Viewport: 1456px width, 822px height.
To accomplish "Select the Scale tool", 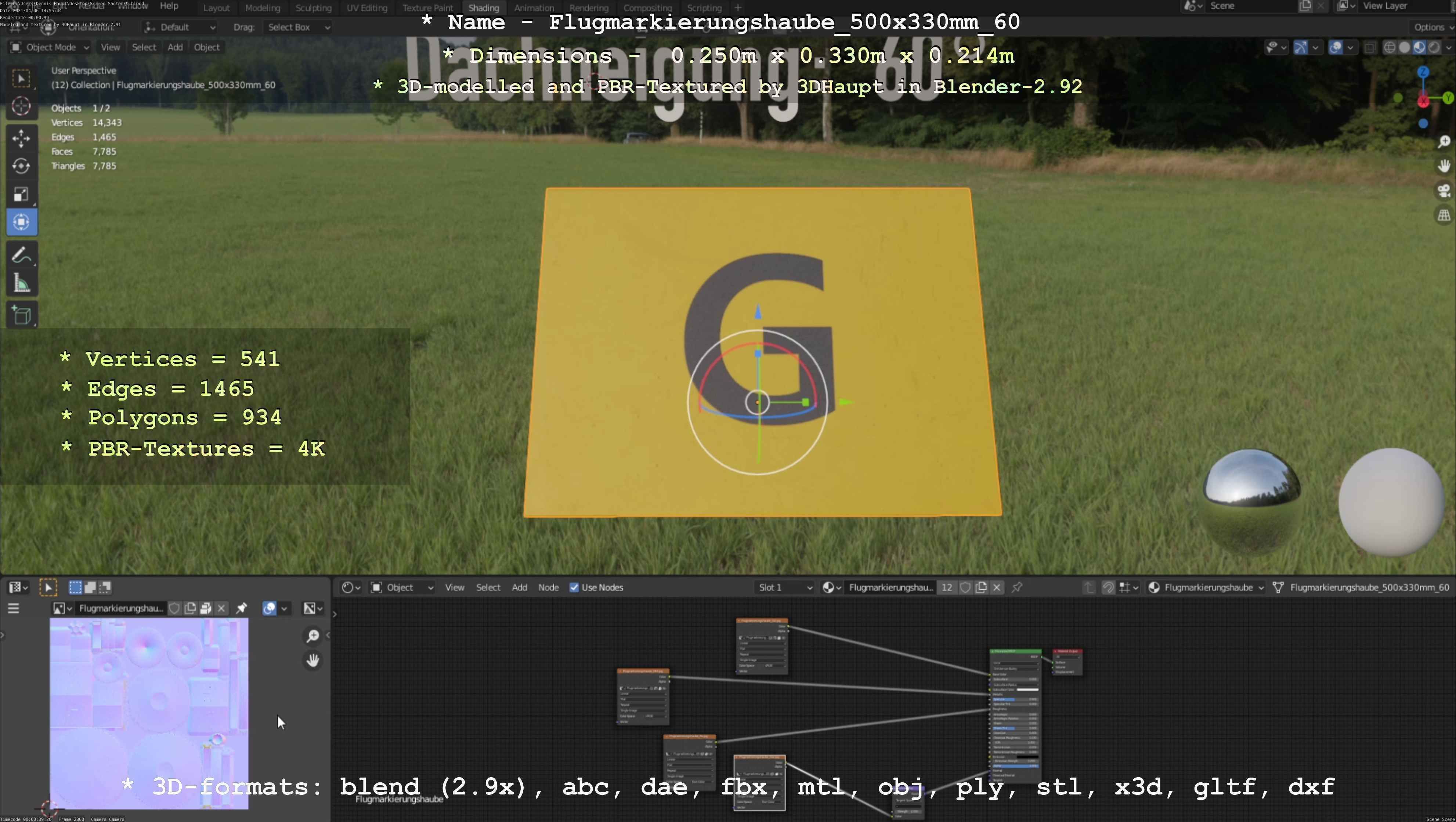I will click(x=21, y=194).
